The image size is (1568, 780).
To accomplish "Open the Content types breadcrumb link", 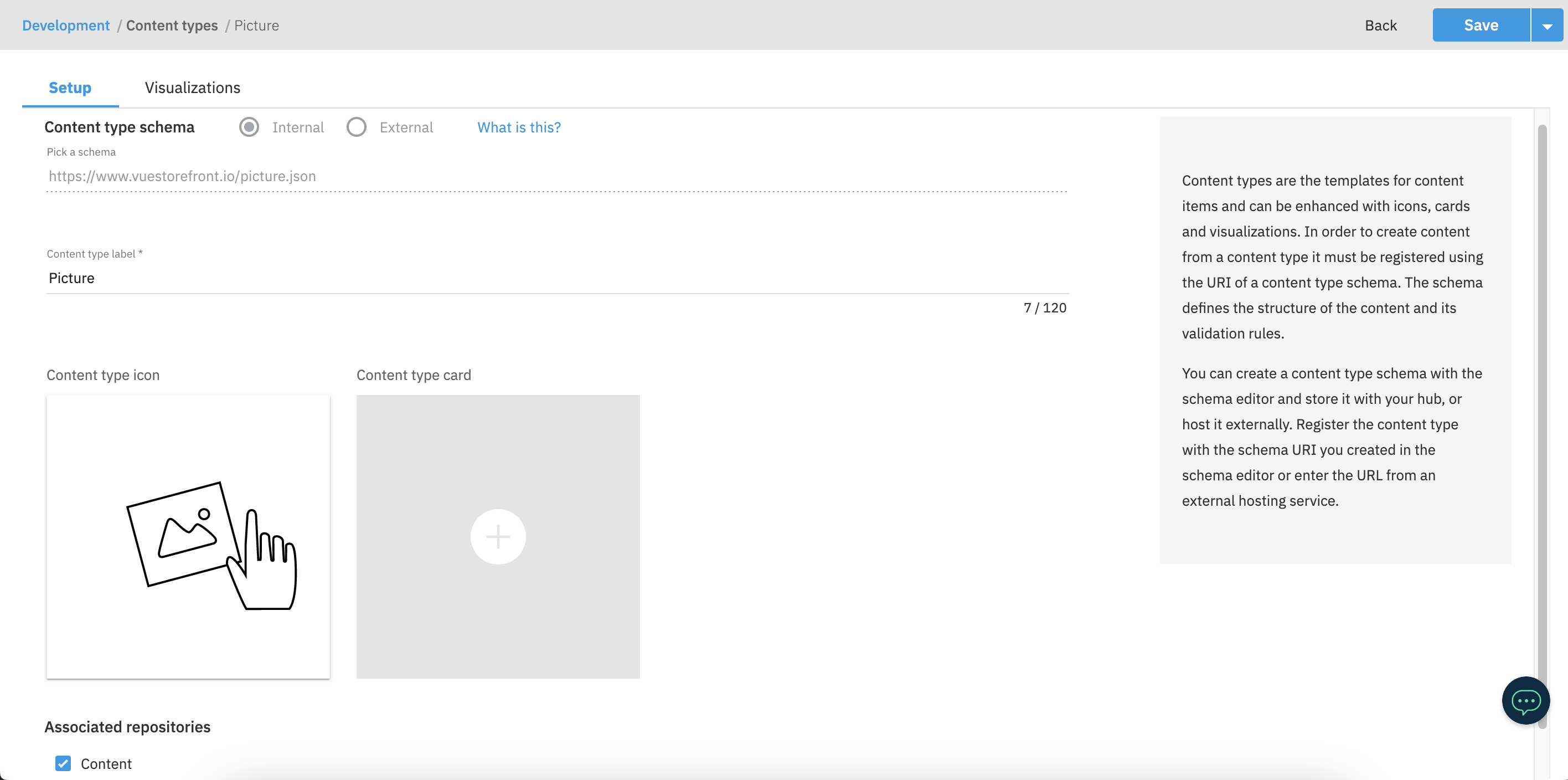I will click(172, 25).
